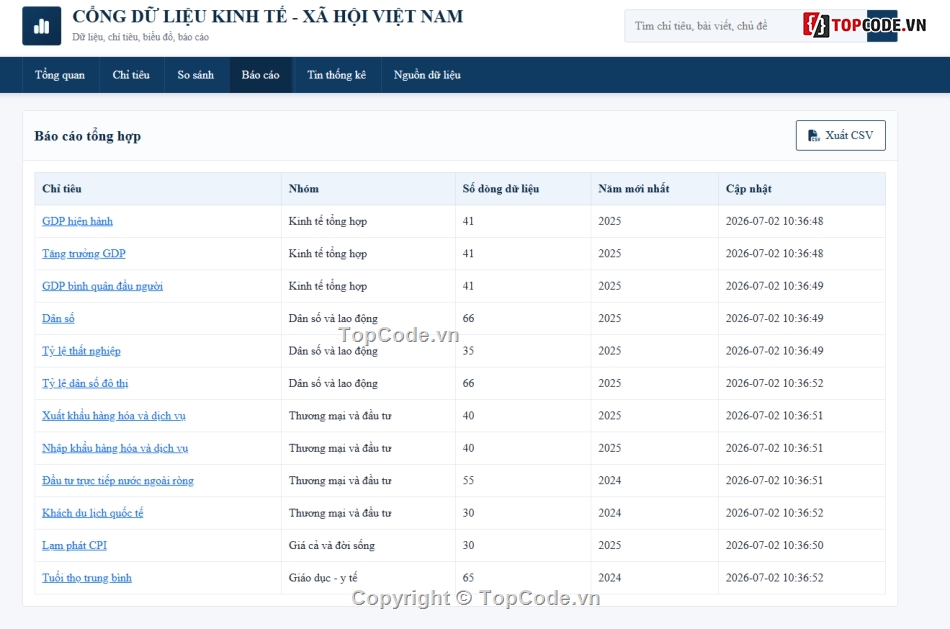This screenshot has width=950, height=629.
Task: Select the Báo cáo menu item
Action: point(261,75)
